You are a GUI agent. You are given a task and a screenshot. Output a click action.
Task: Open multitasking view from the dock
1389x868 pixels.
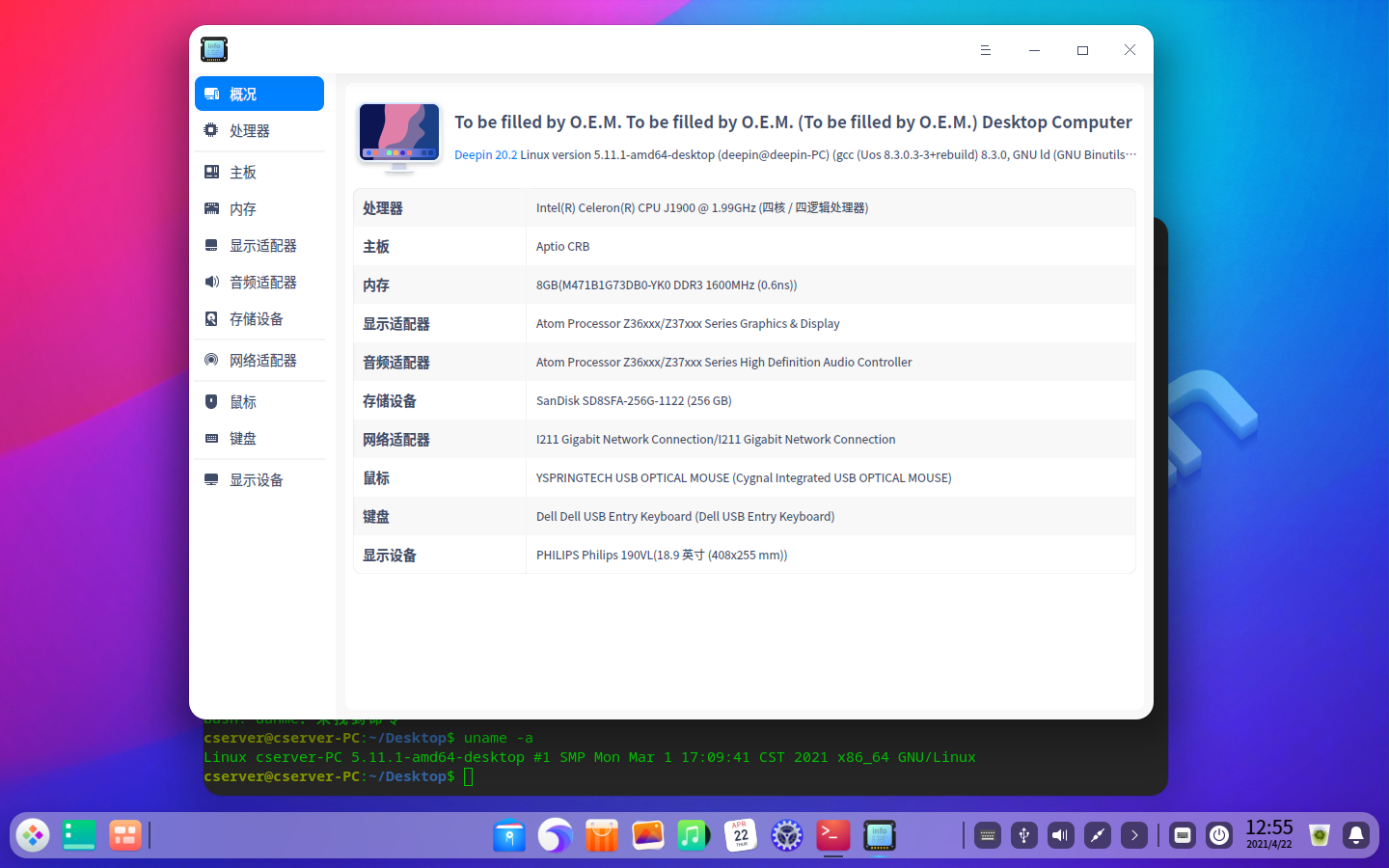125,835
